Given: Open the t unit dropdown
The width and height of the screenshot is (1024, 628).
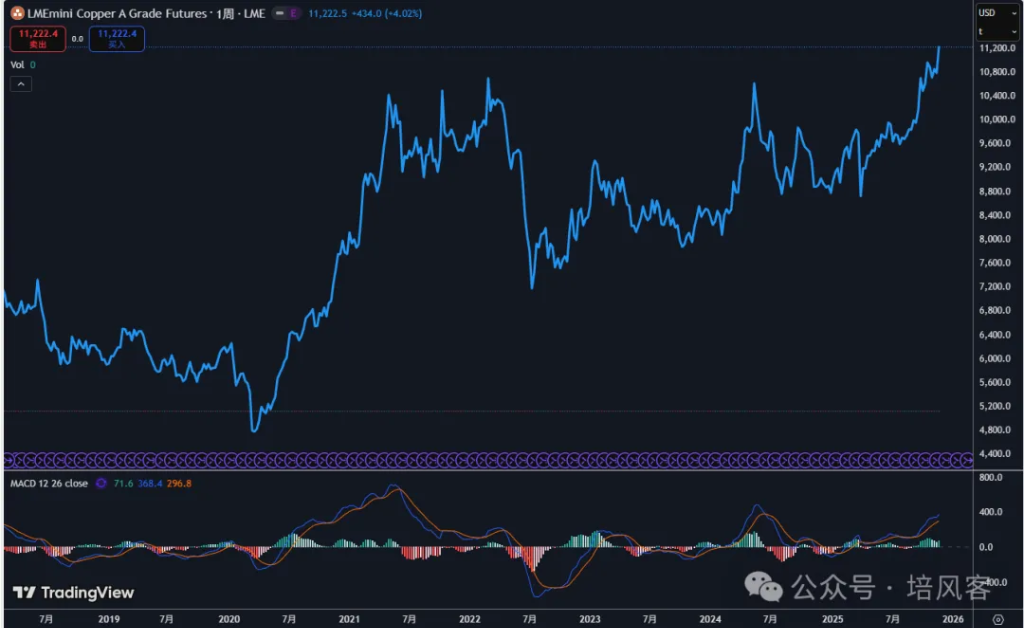Looking at the screenshot, I should point(991,31).
